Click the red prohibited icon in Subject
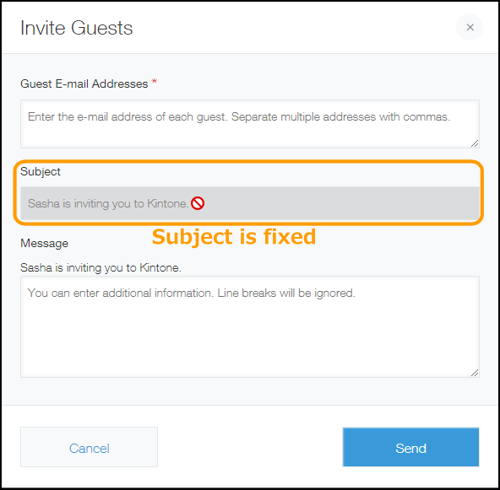500x490 pixels. click(198, 203)
